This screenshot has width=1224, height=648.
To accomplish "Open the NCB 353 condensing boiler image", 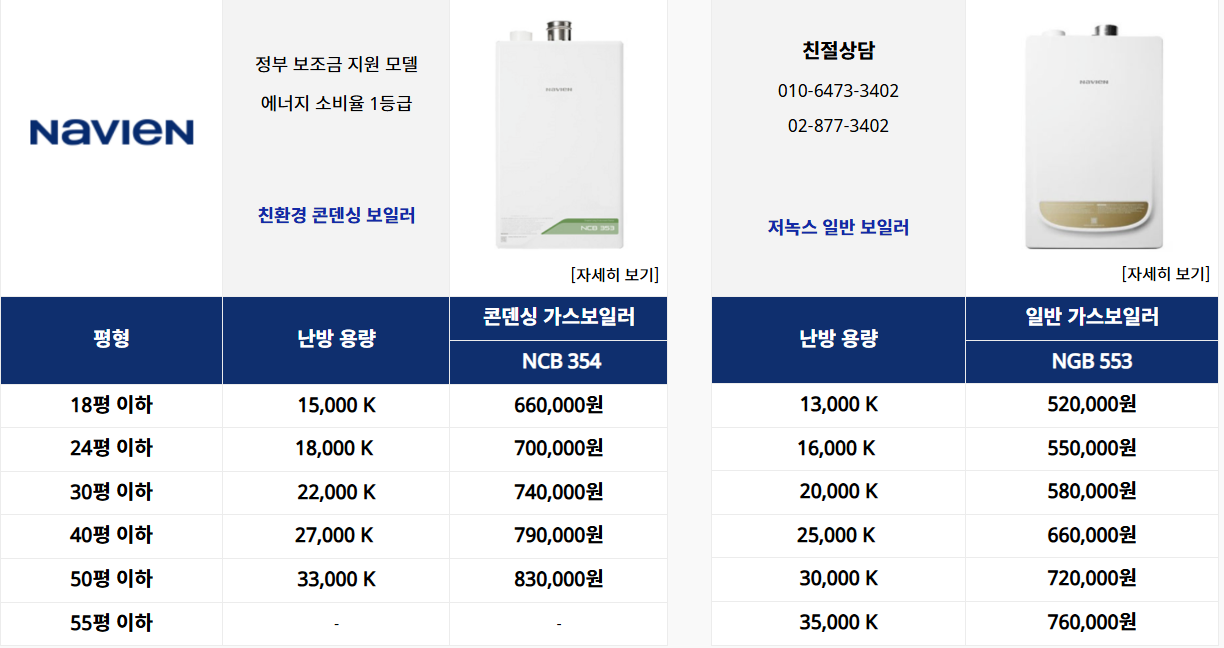I will pyautogui.click(x=558, y=135).
